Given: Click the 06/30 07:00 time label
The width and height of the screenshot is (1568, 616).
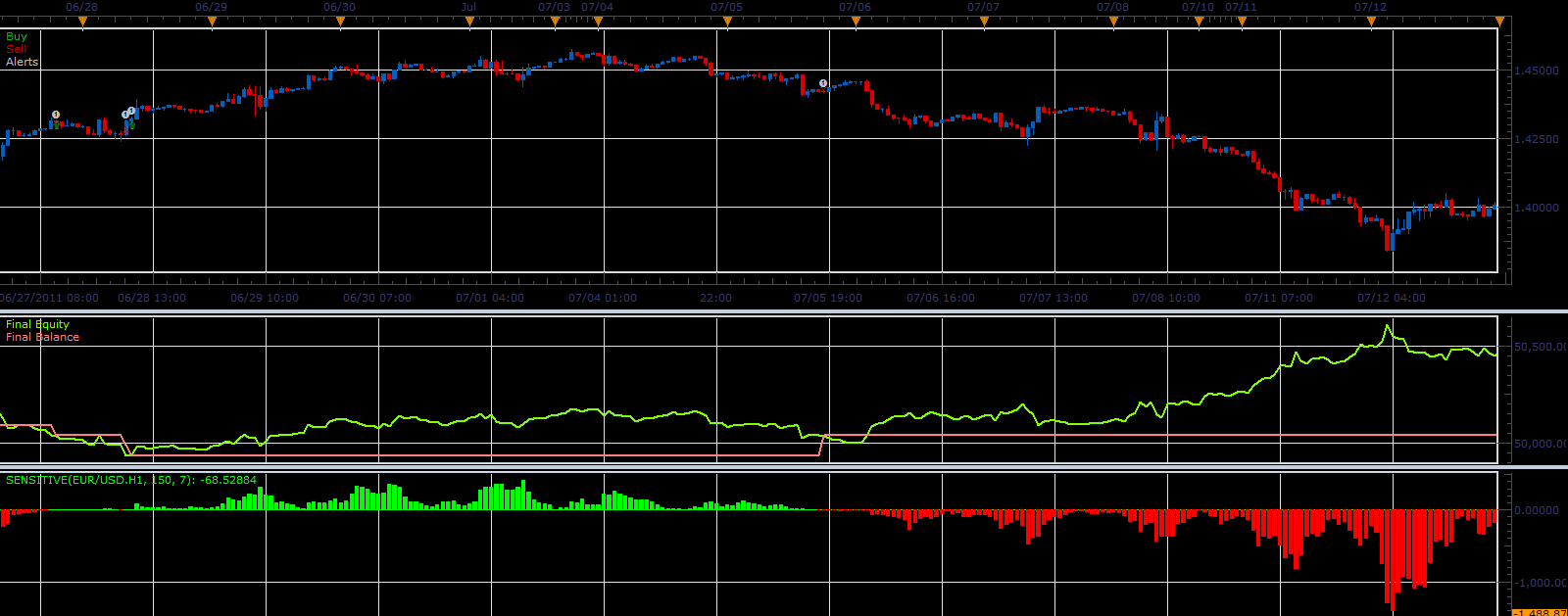Looking at the screenshot, I should [377, 298].
